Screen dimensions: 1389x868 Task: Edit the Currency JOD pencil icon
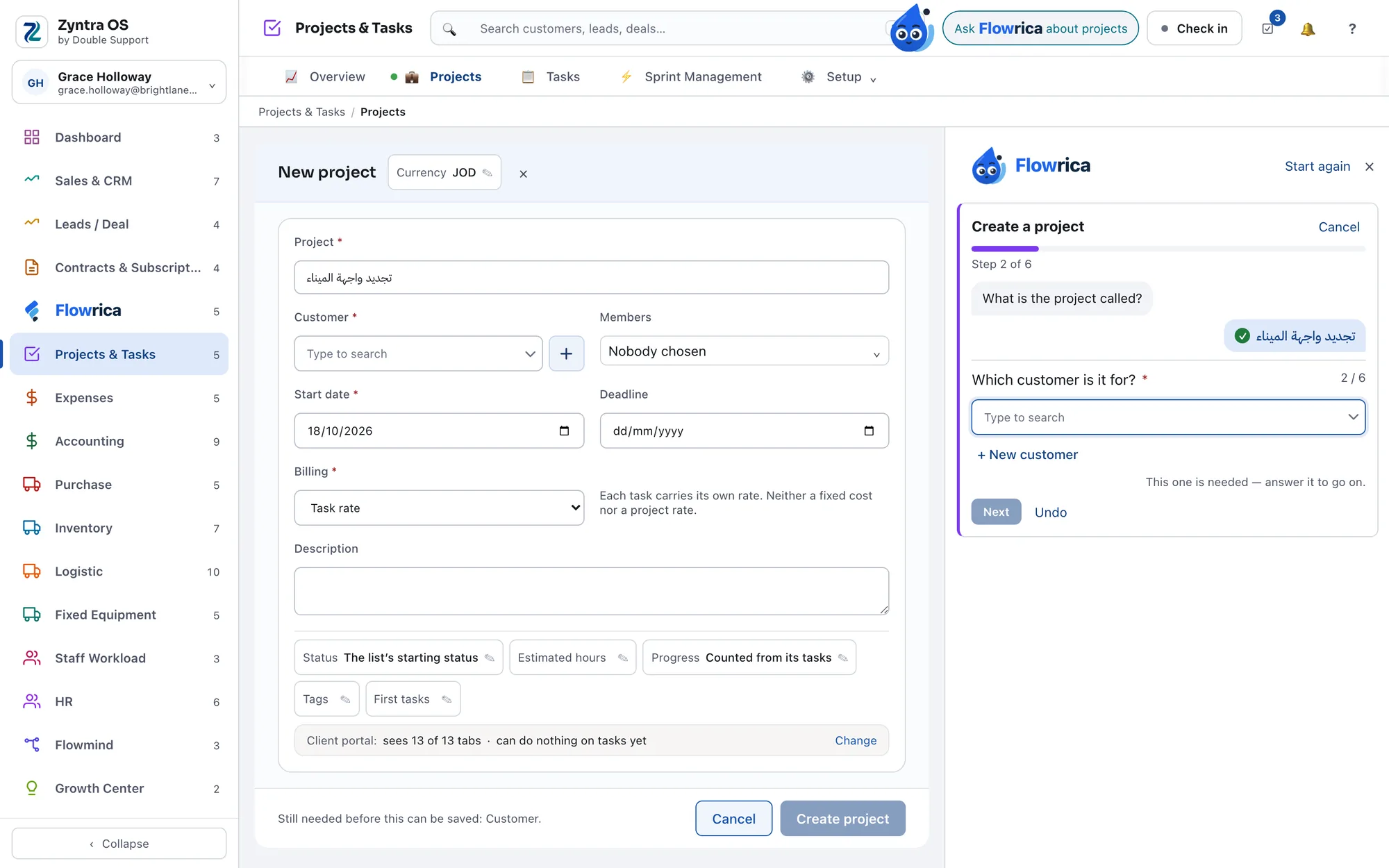coord(488,172)
